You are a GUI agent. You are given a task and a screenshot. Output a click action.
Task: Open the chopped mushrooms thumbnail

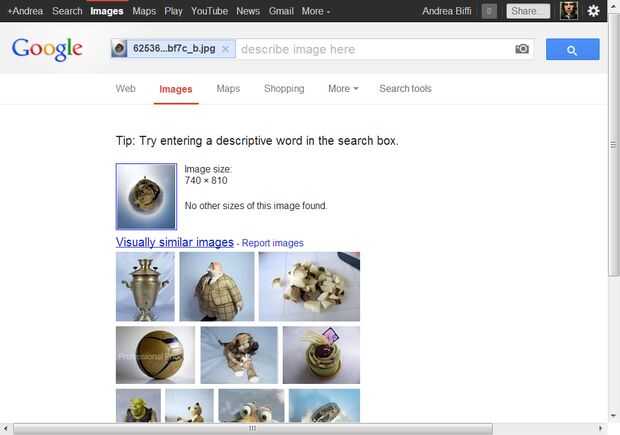(309, 286)
